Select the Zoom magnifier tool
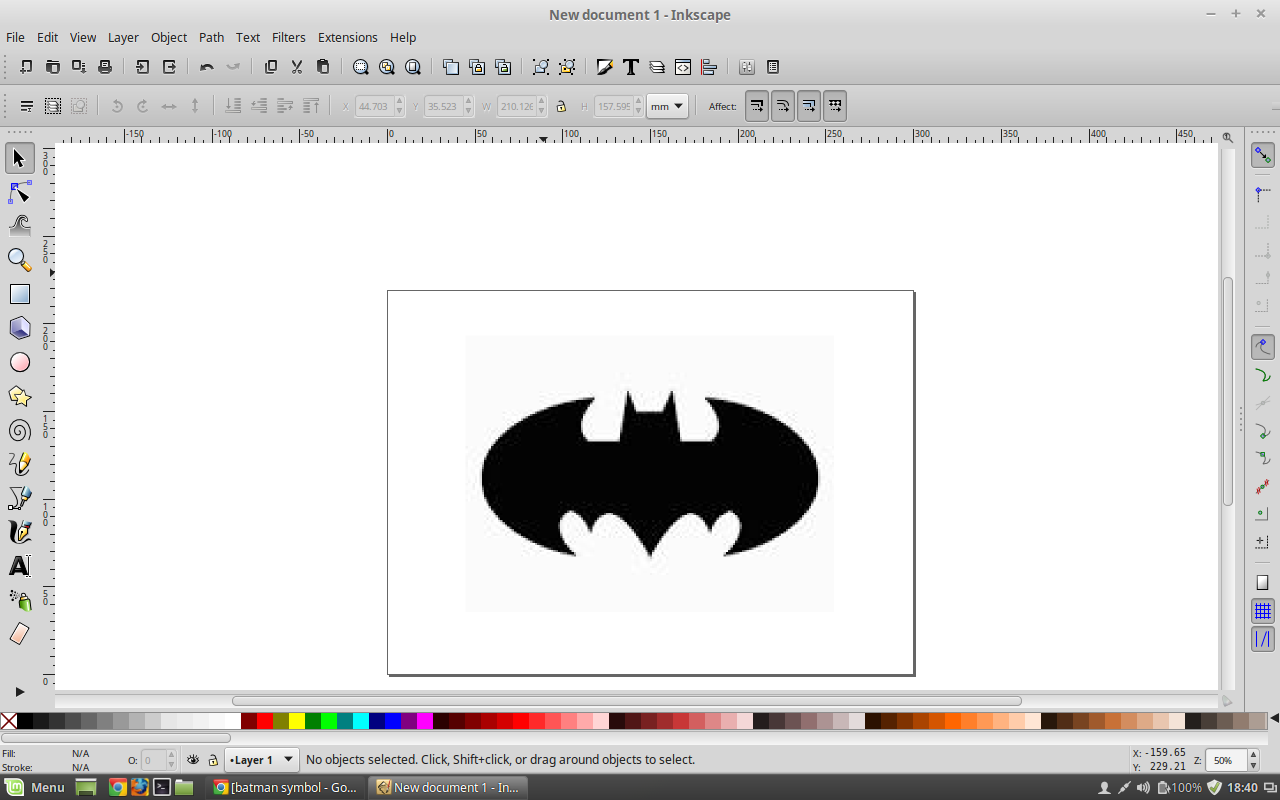1280x800 pixels. 19,260
